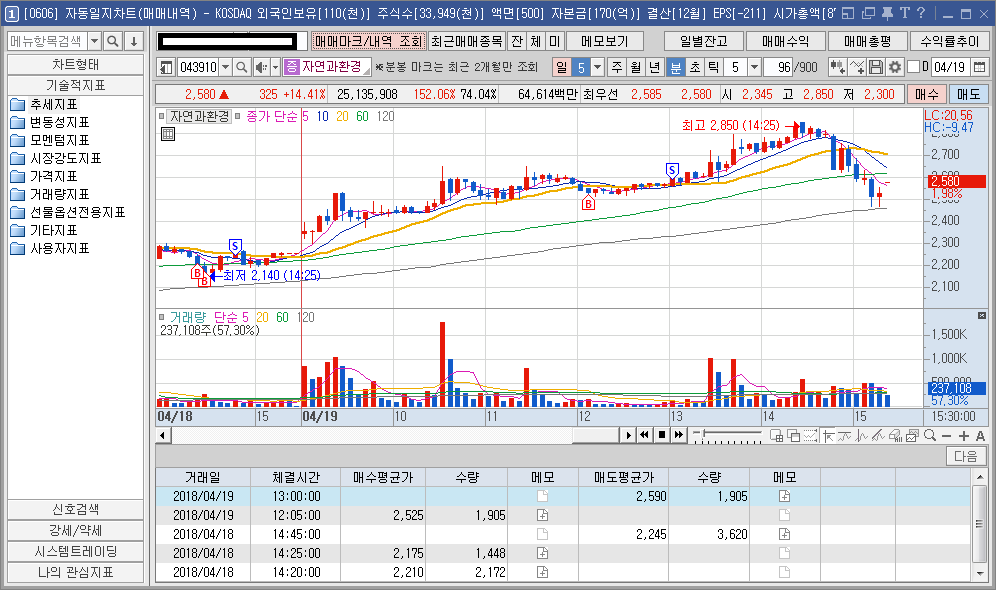Click the eraser delete drawings icon
Image resolution: width=996 pixels, height=590 pixels.
click(x=896, y=435)
